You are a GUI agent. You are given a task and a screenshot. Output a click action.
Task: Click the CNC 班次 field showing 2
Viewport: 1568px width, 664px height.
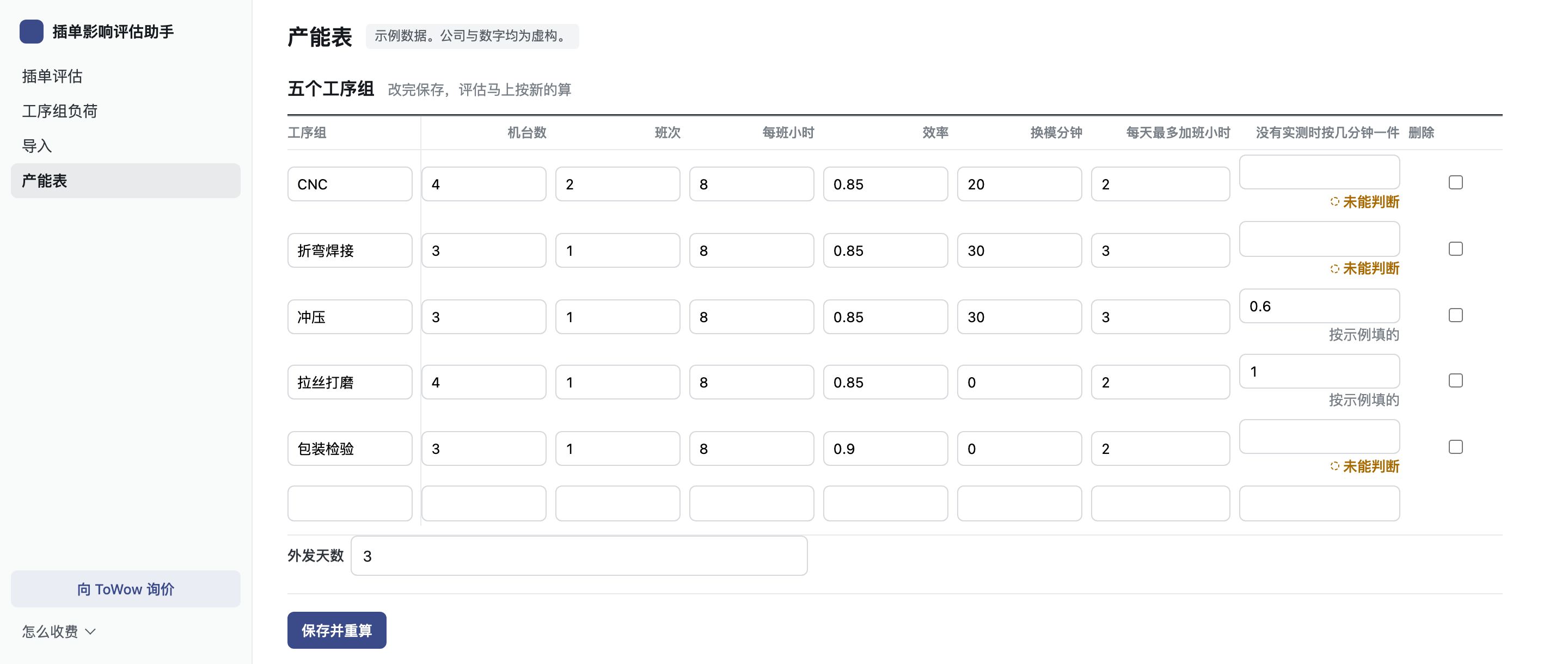point(618,184)
